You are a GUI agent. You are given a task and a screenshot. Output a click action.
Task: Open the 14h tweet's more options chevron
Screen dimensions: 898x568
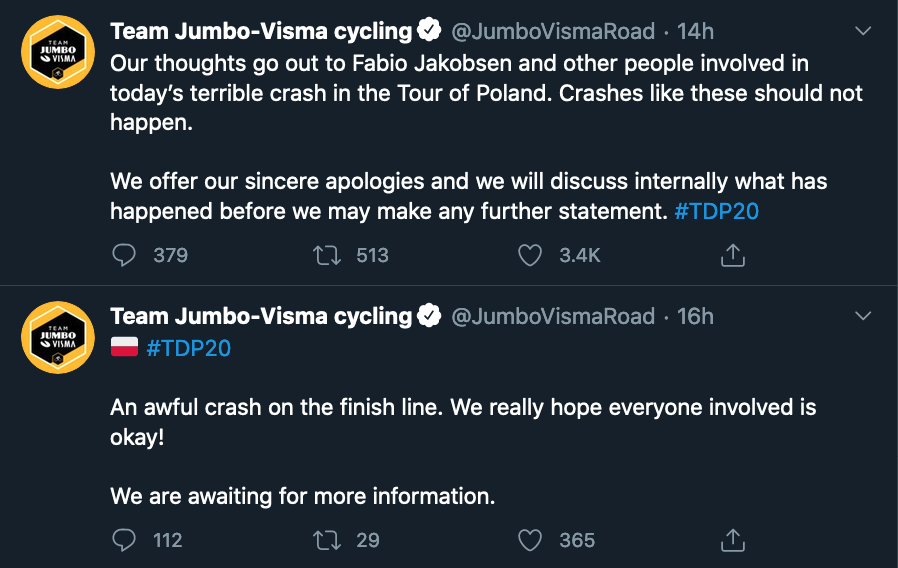862,30
